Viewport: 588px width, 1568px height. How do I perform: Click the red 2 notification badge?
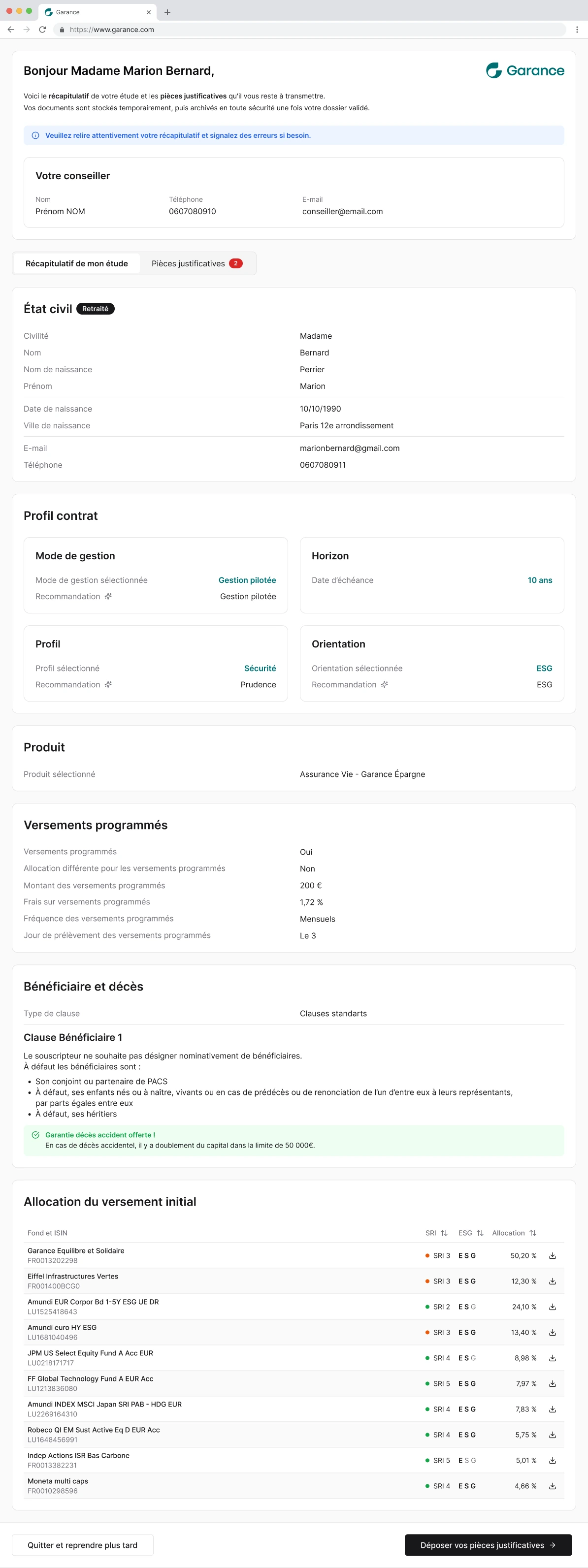coord(235,263)
